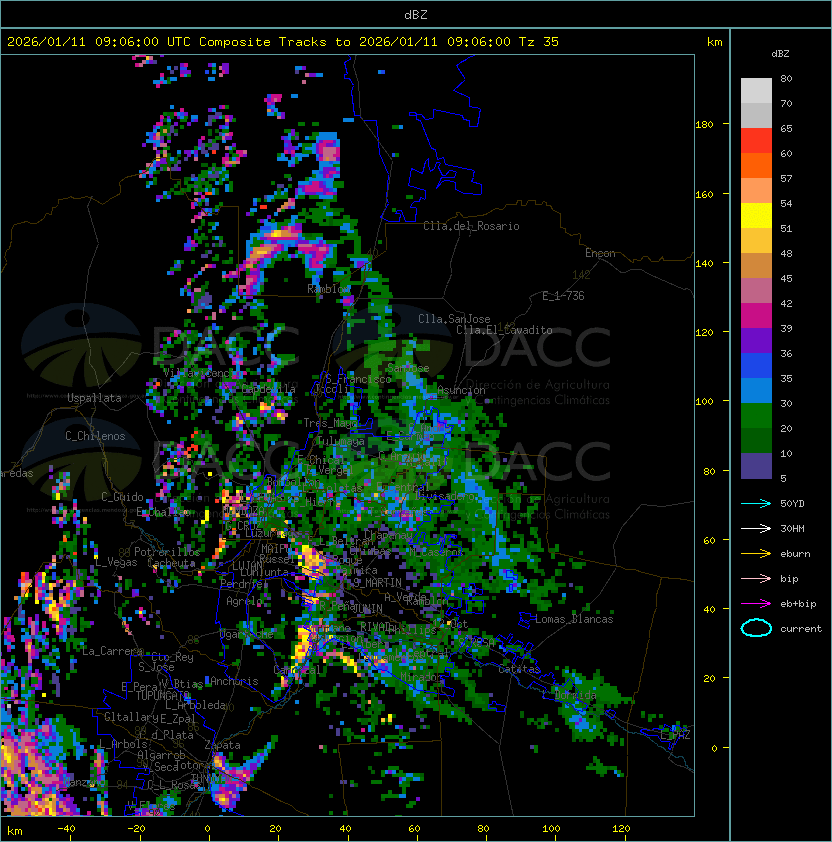Click the 'km' label at header right
The height and width of the screenshot is (842, 832).
point(714,42)
